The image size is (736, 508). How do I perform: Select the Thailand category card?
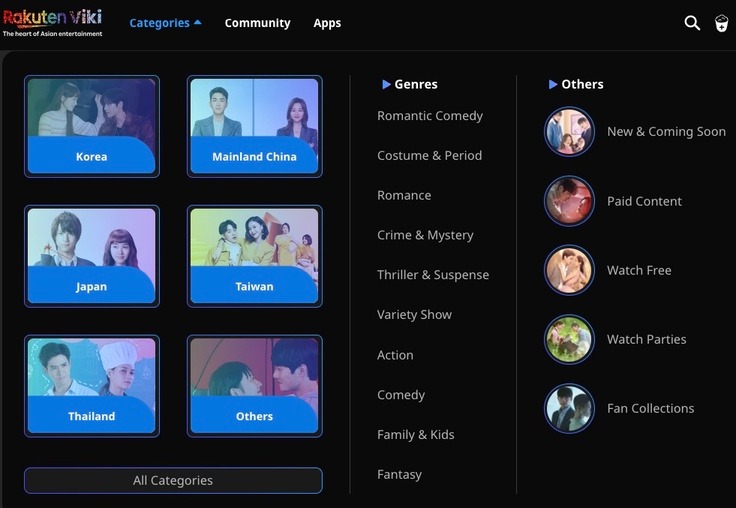(92, 386)
